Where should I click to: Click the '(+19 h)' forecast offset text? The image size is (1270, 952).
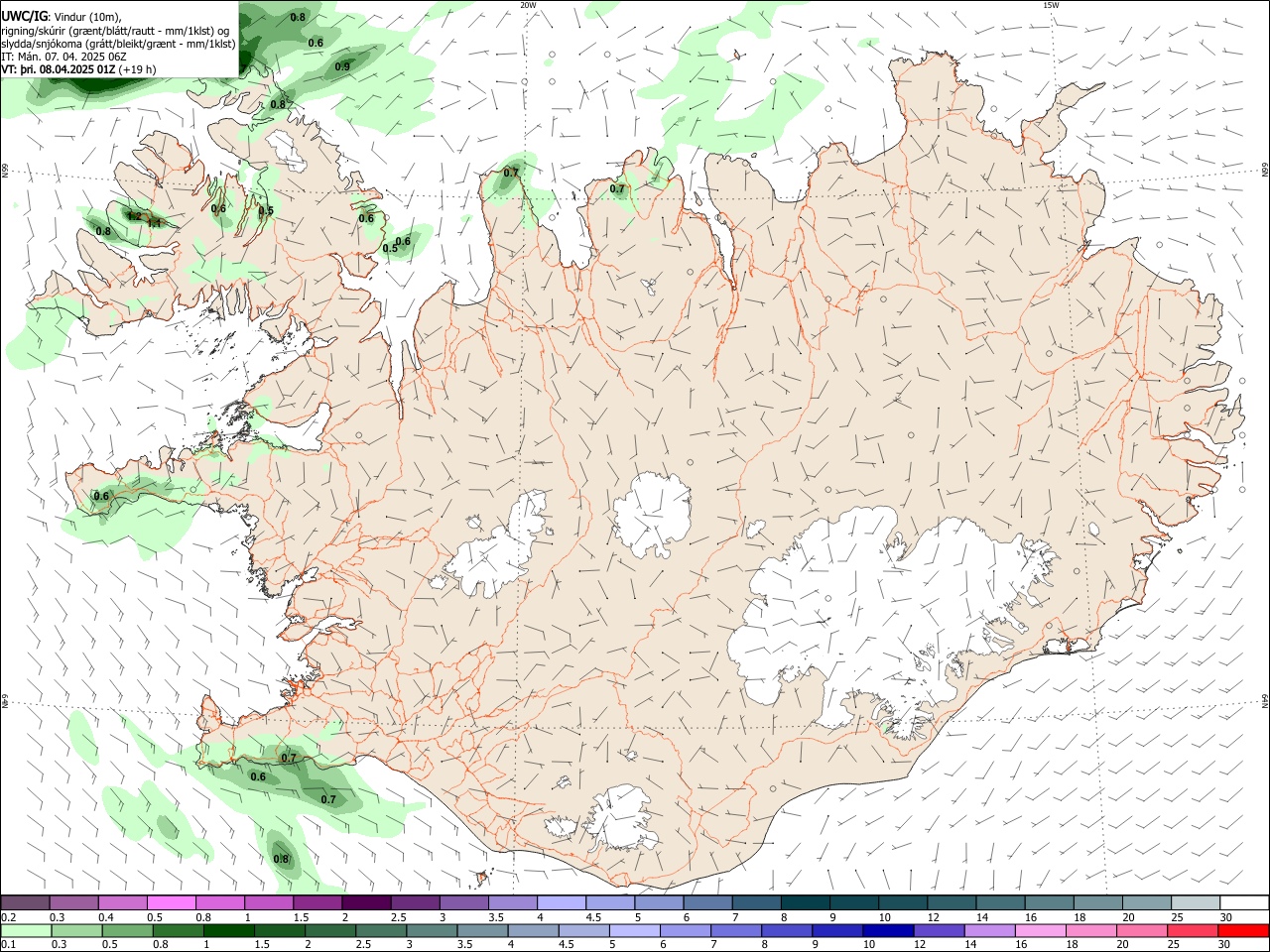[137, 70]
